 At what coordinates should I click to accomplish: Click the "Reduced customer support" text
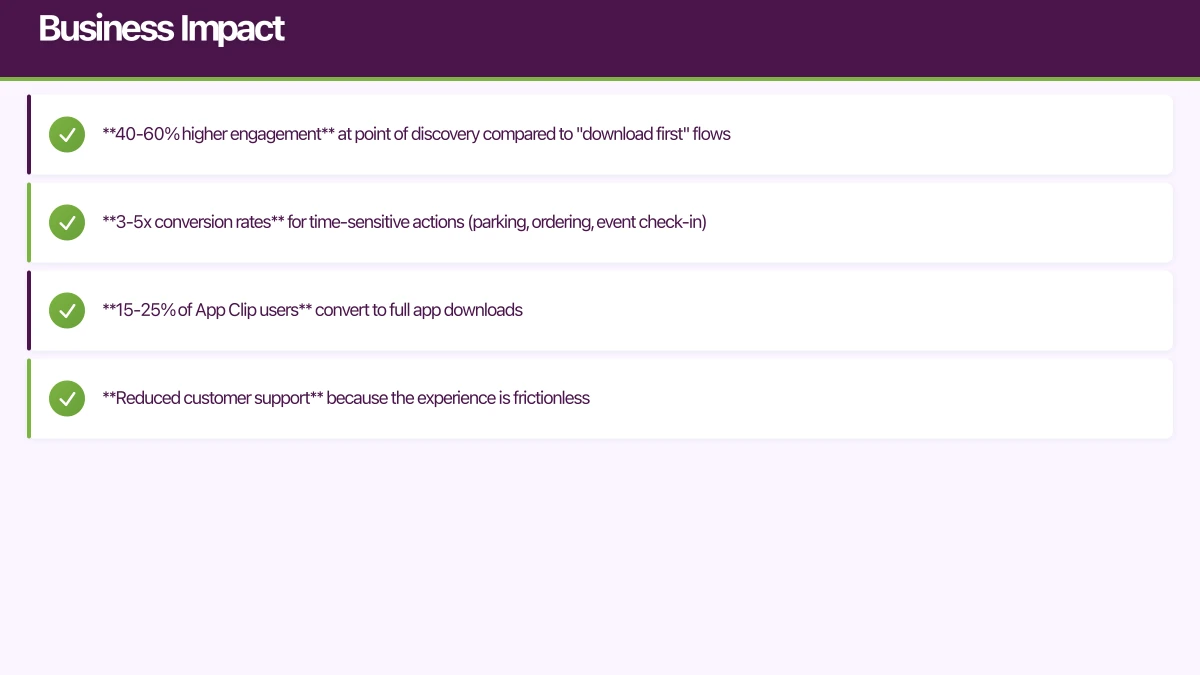[212, 398]
